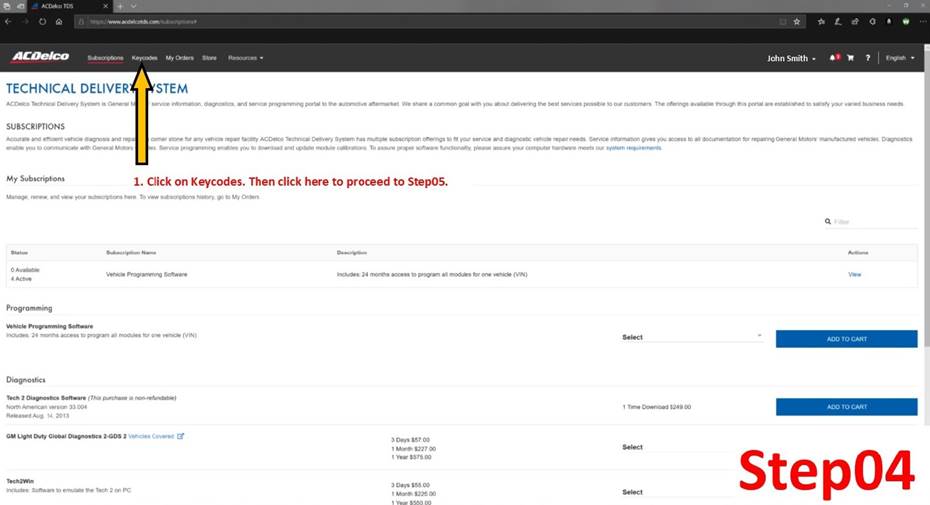
Task: Open the set-aside tabs icon
Action: [x=7, y=6]
